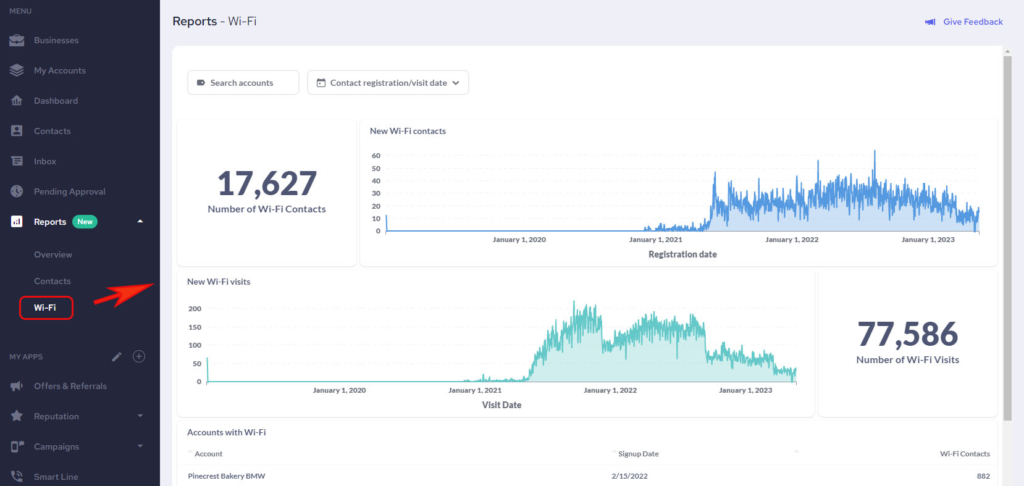Viewport: 1024px width, 486px height.
Task: Select the Wi-Fi report item
Action: (x=45, y=307)
